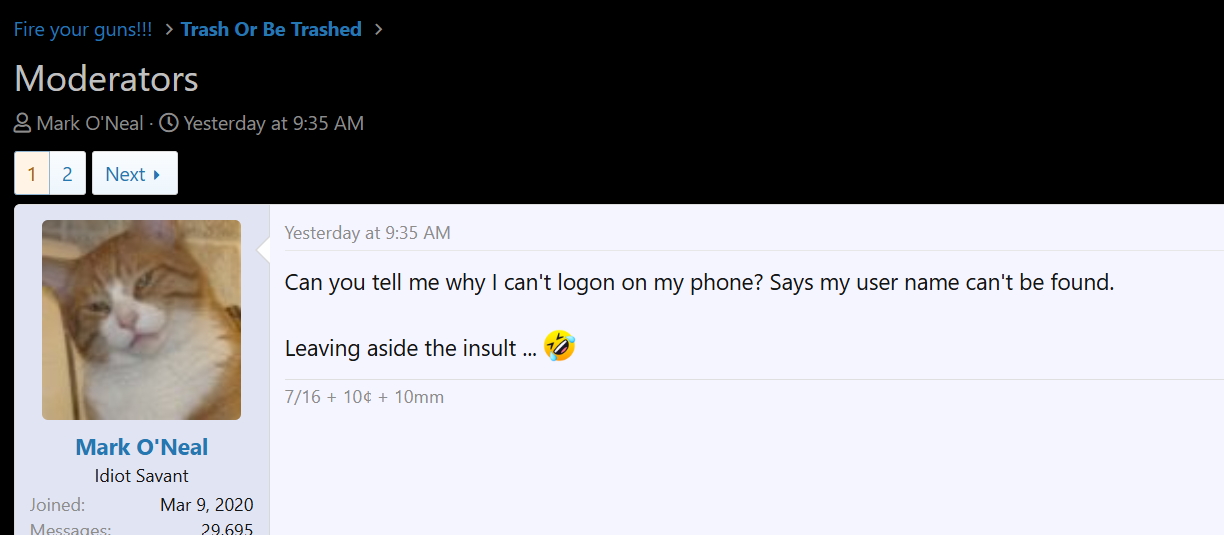Select page 1 in pagination
This screenshot has height=535, width=1224.
(32, 174)
